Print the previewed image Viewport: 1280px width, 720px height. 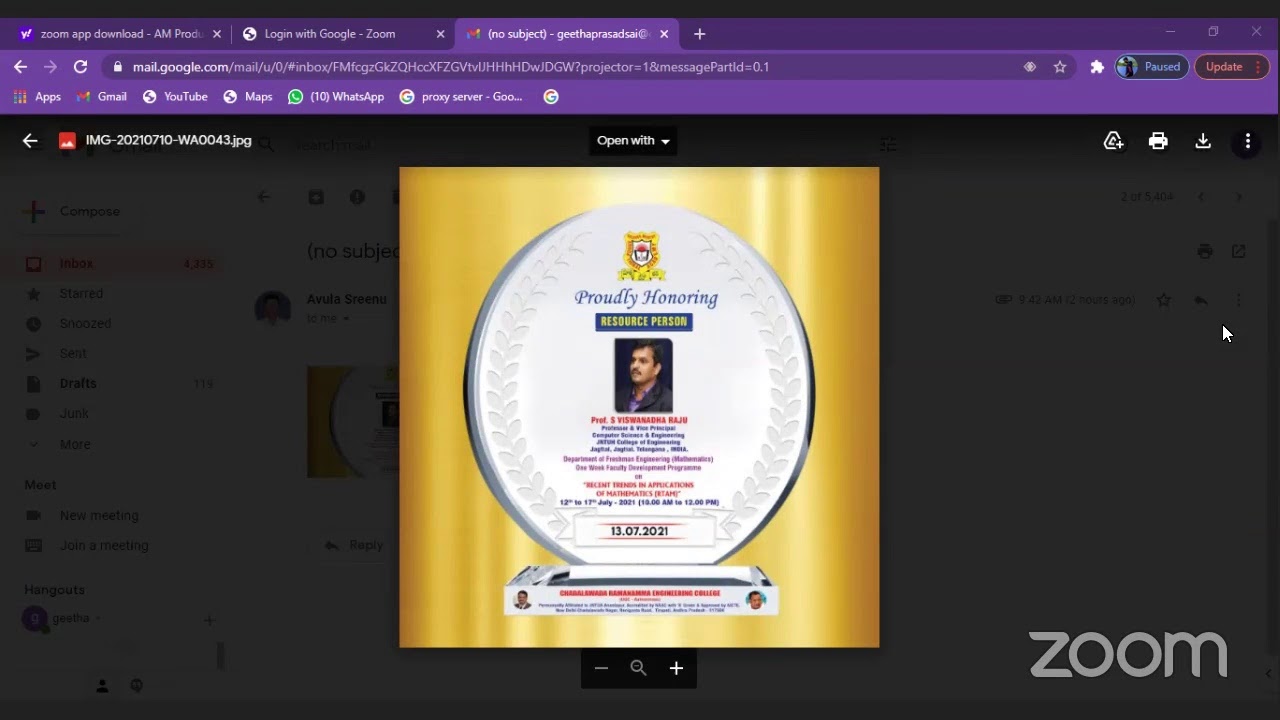1158,141
